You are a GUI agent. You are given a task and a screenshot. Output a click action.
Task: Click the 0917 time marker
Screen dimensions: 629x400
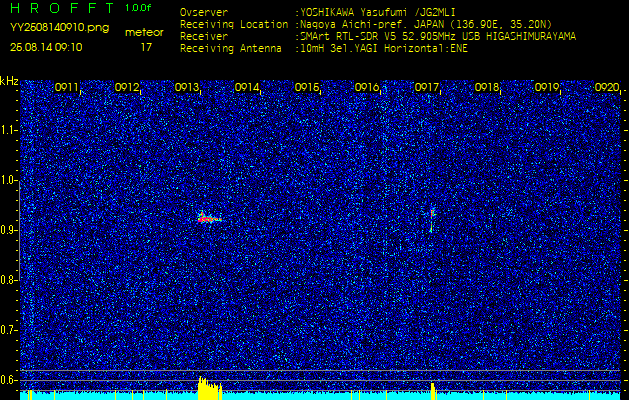426,87
